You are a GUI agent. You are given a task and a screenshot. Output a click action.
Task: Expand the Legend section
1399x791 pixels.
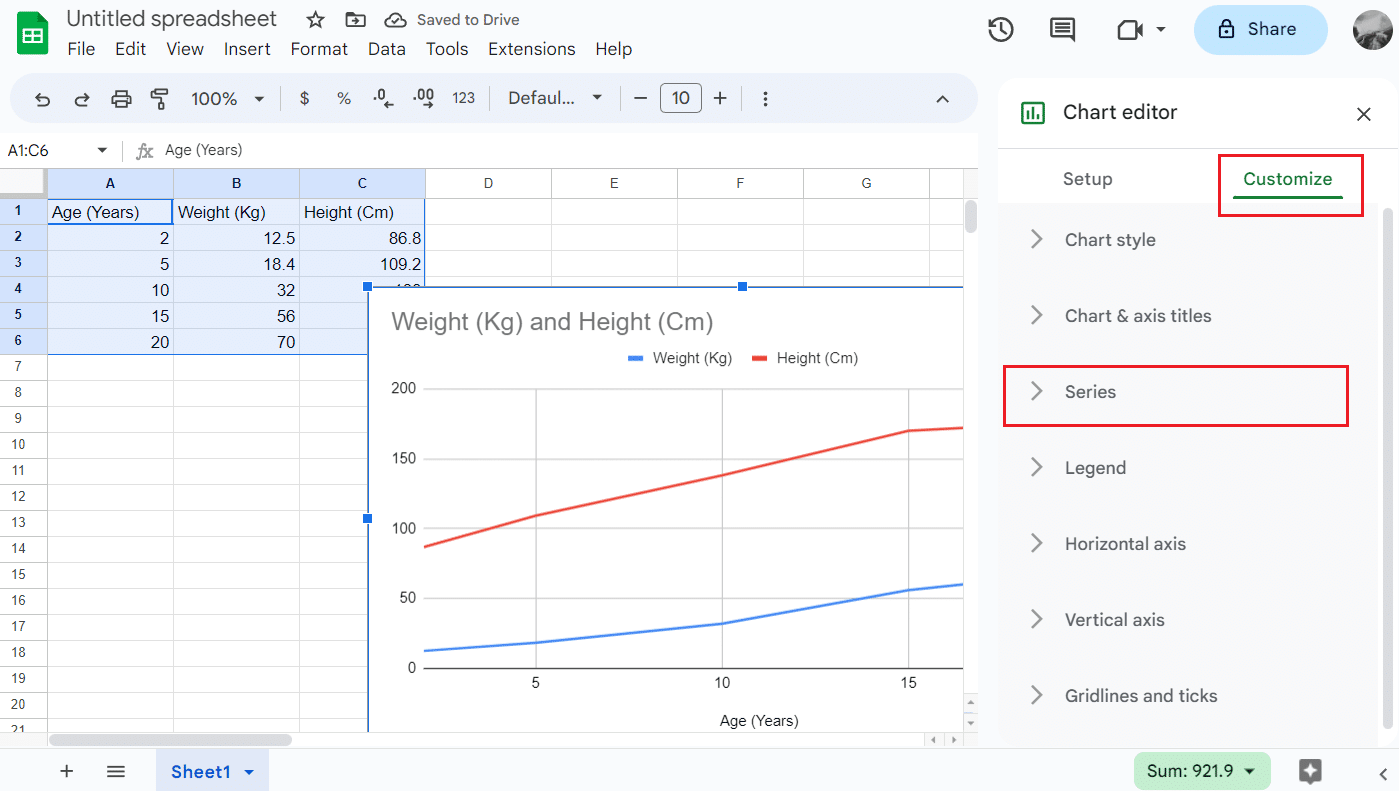pos(1095,467)
